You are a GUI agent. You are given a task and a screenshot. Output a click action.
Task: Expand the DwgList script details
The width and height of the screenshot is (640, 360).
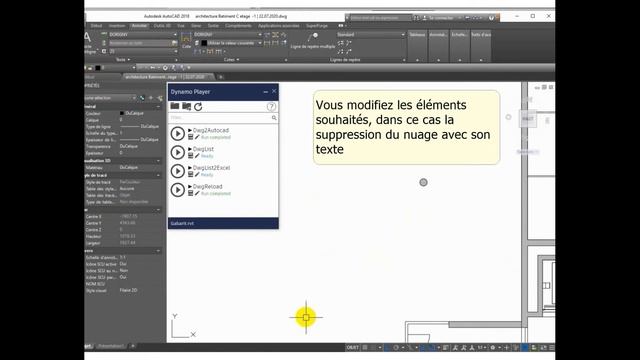[190, 149]
